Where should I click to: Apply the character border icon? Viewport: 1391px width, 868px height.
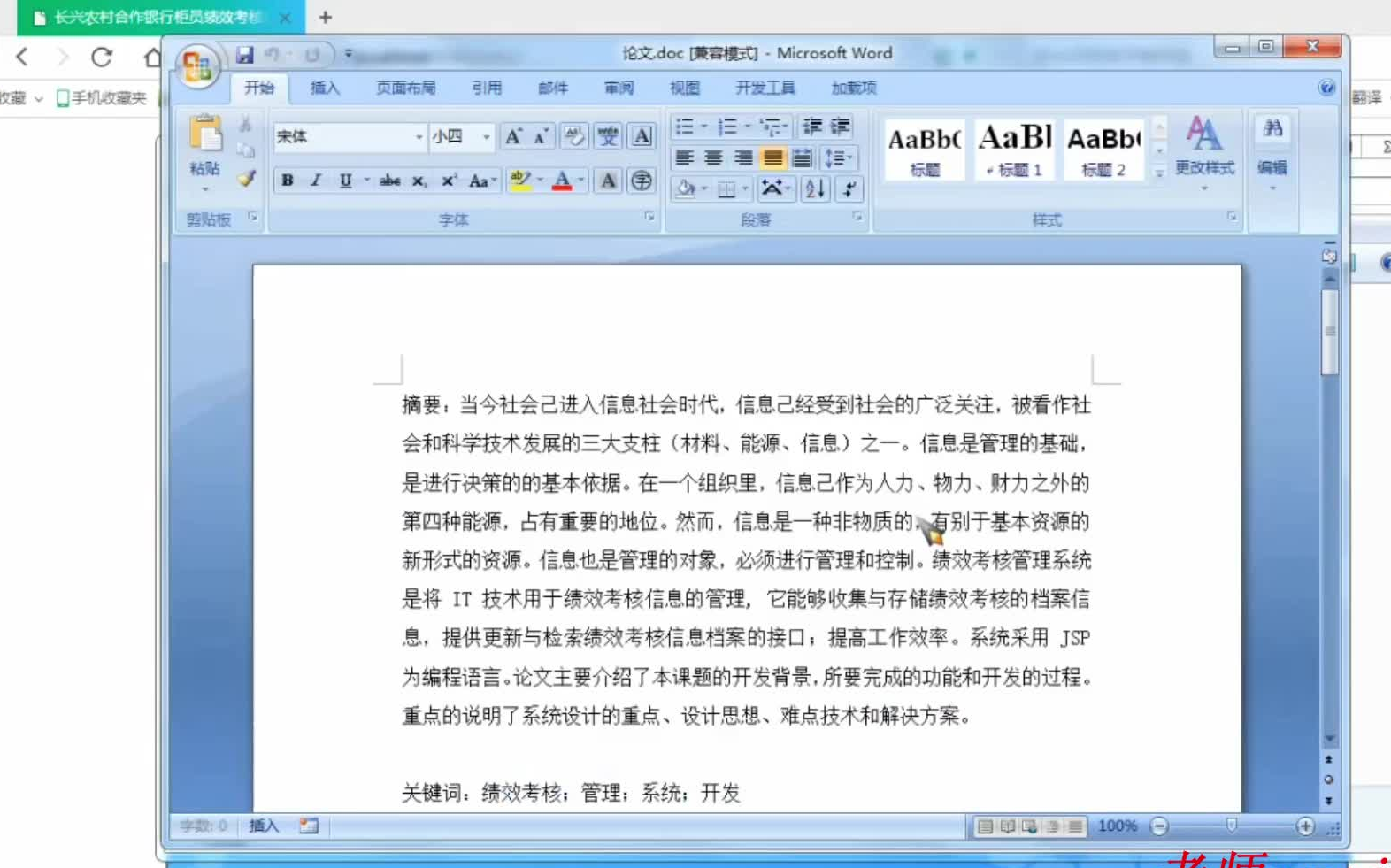coord(642,136)
